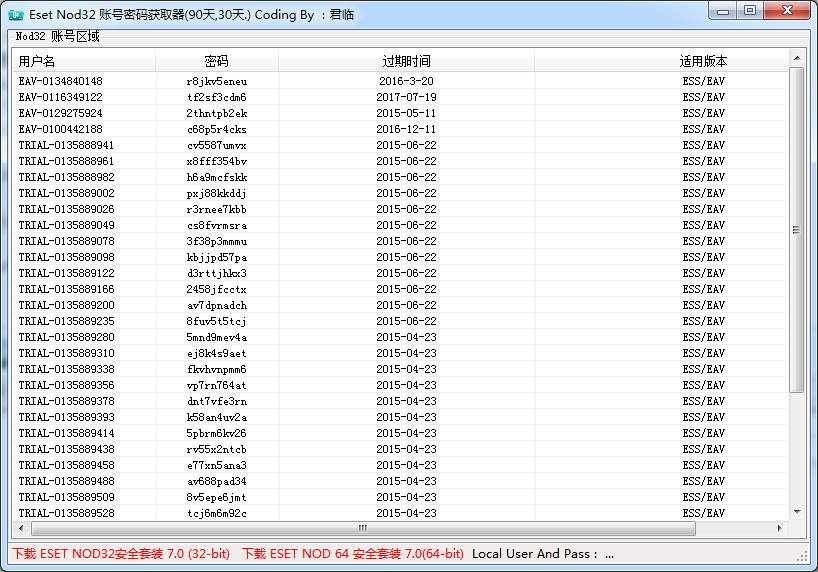Select row TRIAL-0135889200
Image resolution: width=818 pixels, height=572 pixels.
(401, 305)
